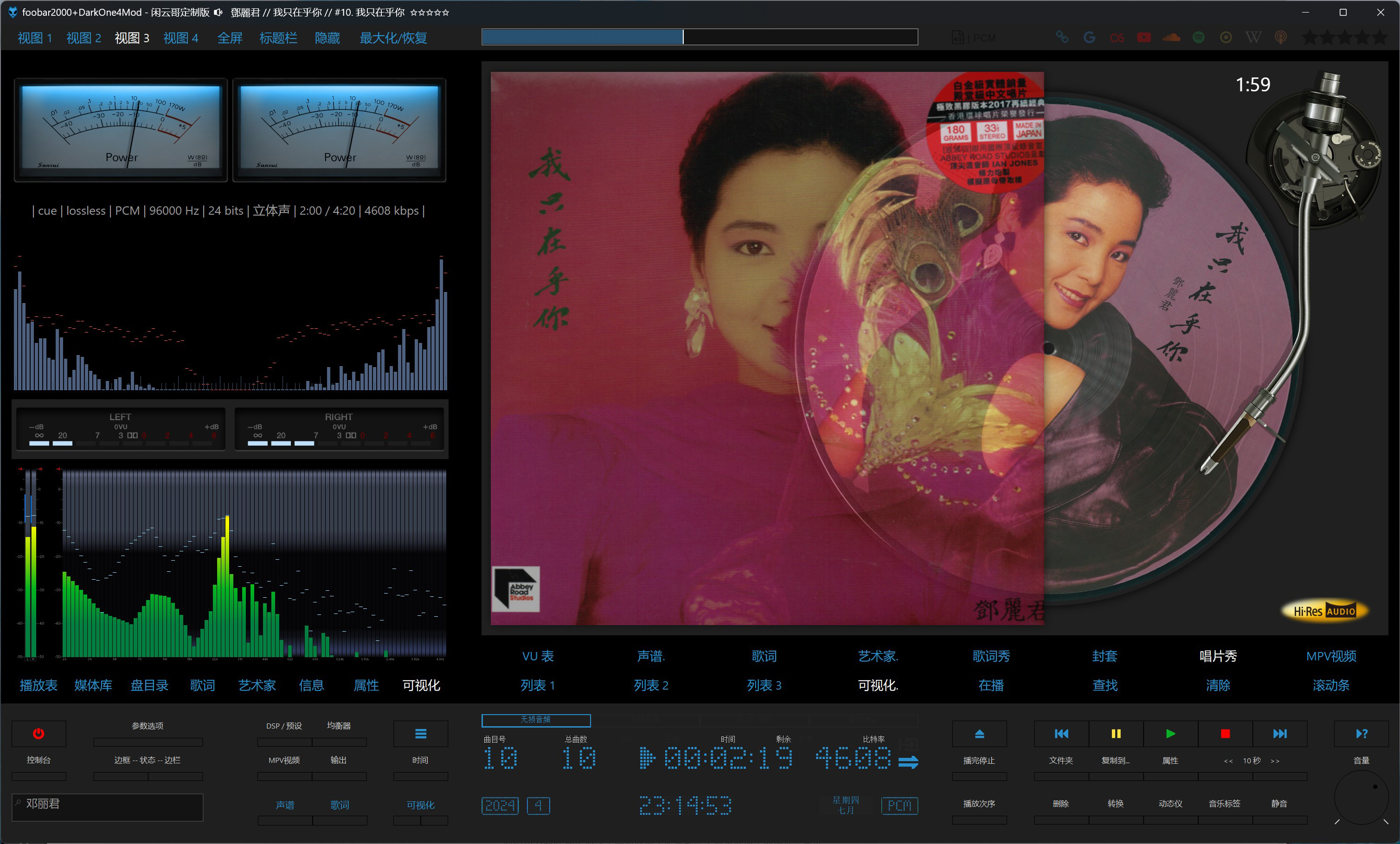The image size is (1400, 844).
Task: Click 隐藏 to hide the panel
Action: pyautogui.click(x=328, y=38)
